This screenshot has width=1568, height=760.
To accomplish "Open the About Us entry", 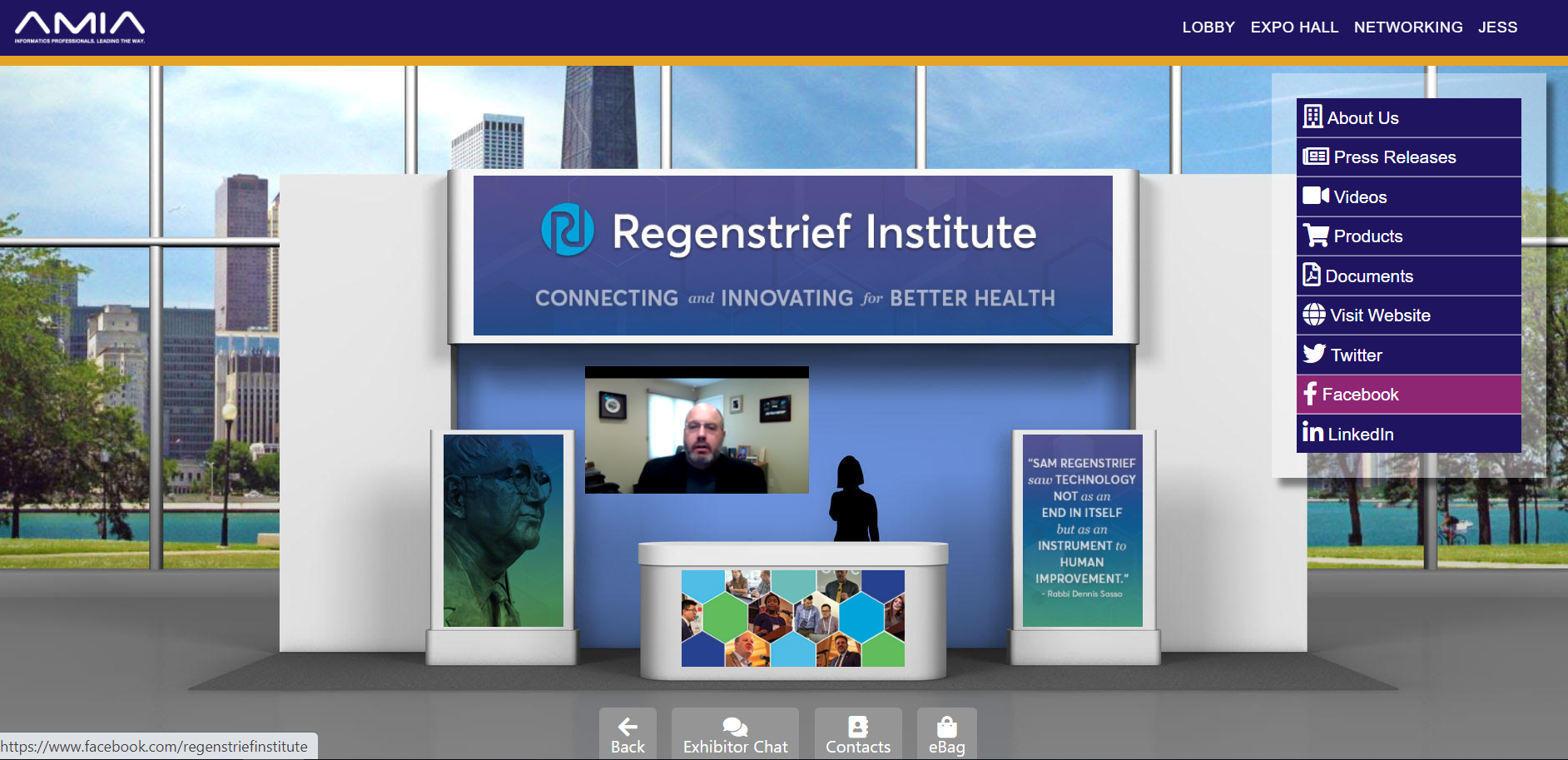I will click(x=1408, y=118).
